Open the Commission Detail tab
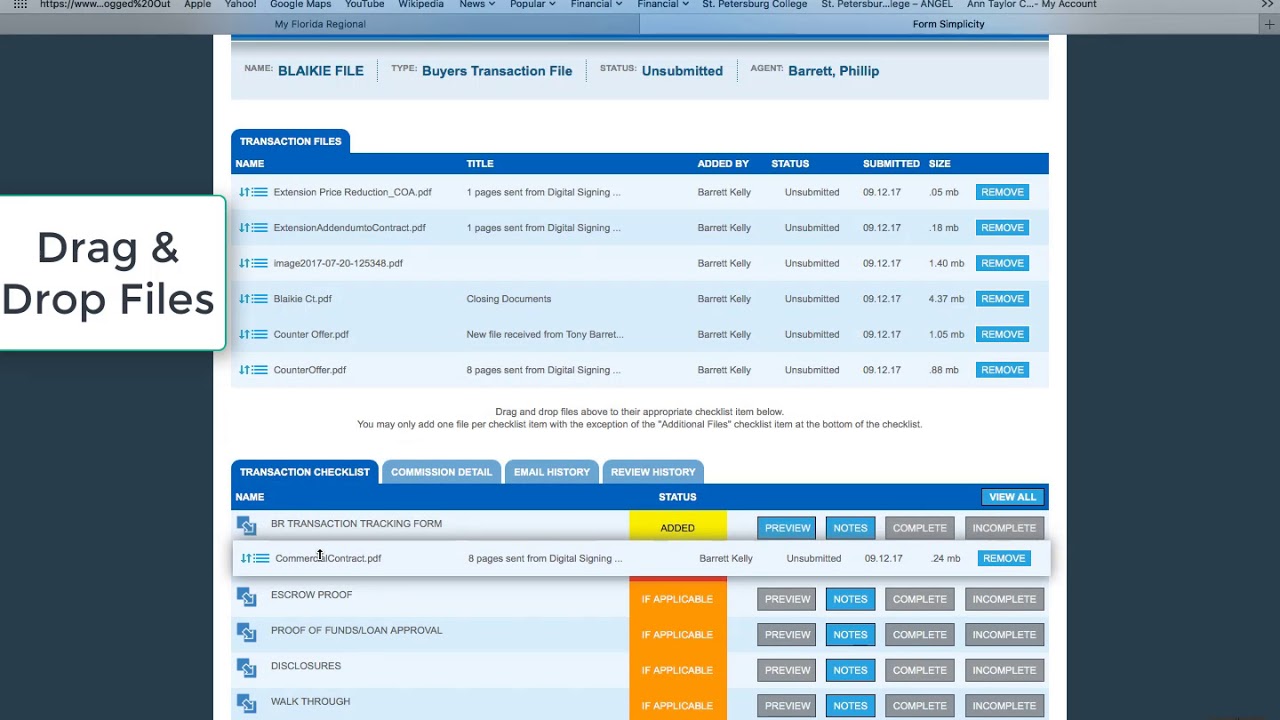Image resolution: width=1280 pixels, height=720 pixels. click(x=441, y=472)
